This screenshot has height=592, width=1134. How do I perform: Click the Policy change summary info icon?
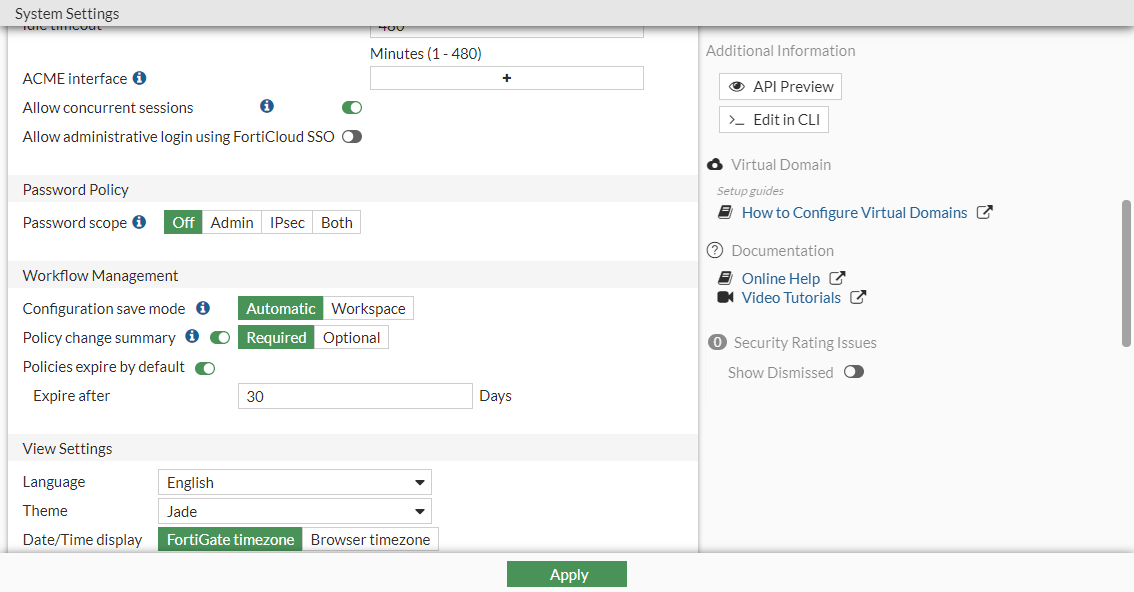[x=192, y=337]
